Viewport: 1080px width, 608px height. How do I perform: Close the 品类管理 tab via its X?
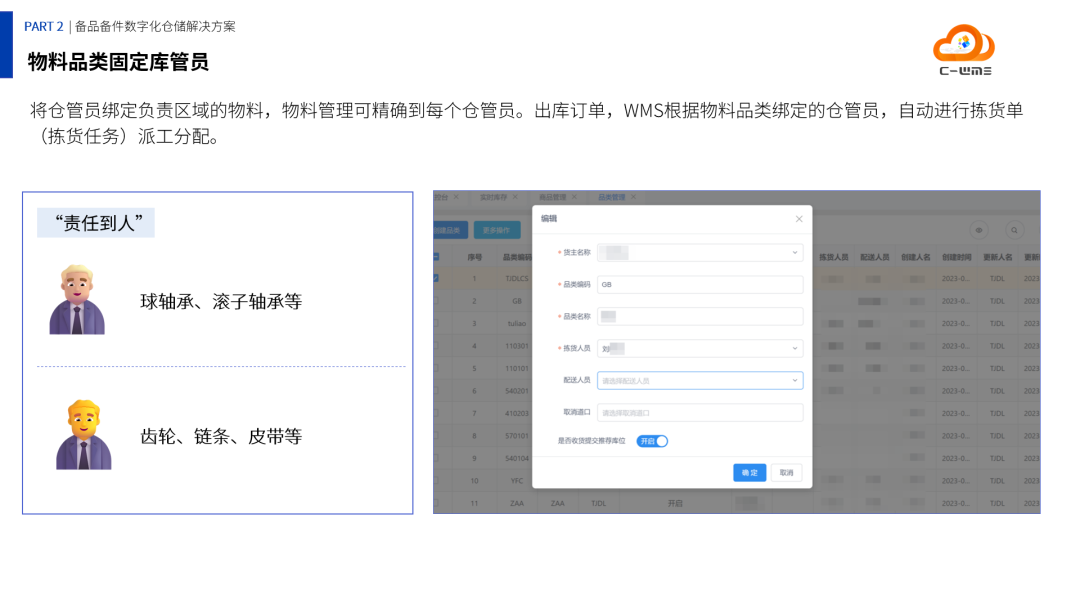[x=635, y=196]
